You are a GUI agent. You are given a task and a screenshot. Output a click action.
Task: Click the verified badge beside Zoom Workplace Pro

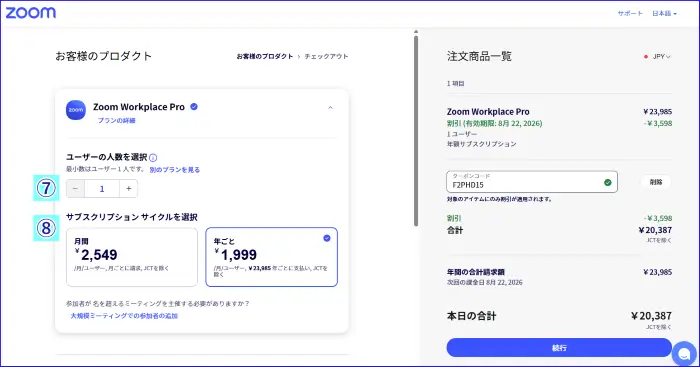tap(194, 107)
